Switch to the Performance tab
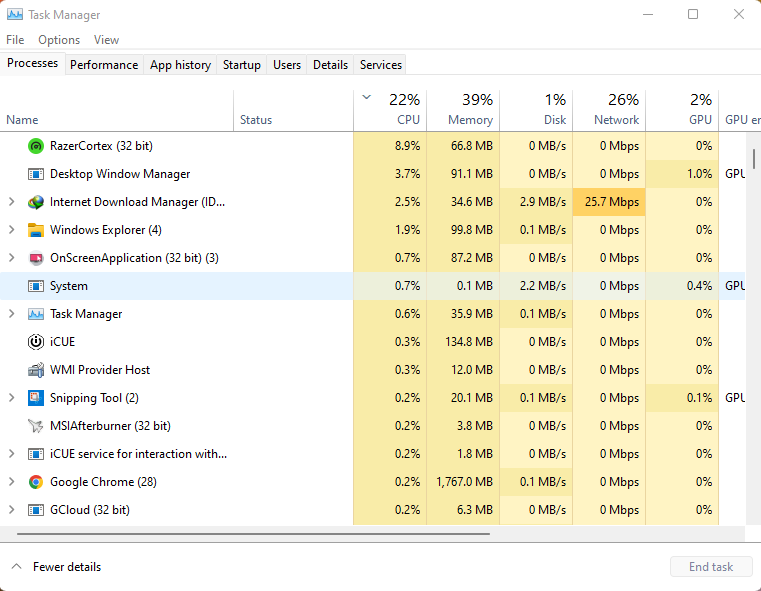This screenshot has width=761, height=591. (x=104, y=65)
